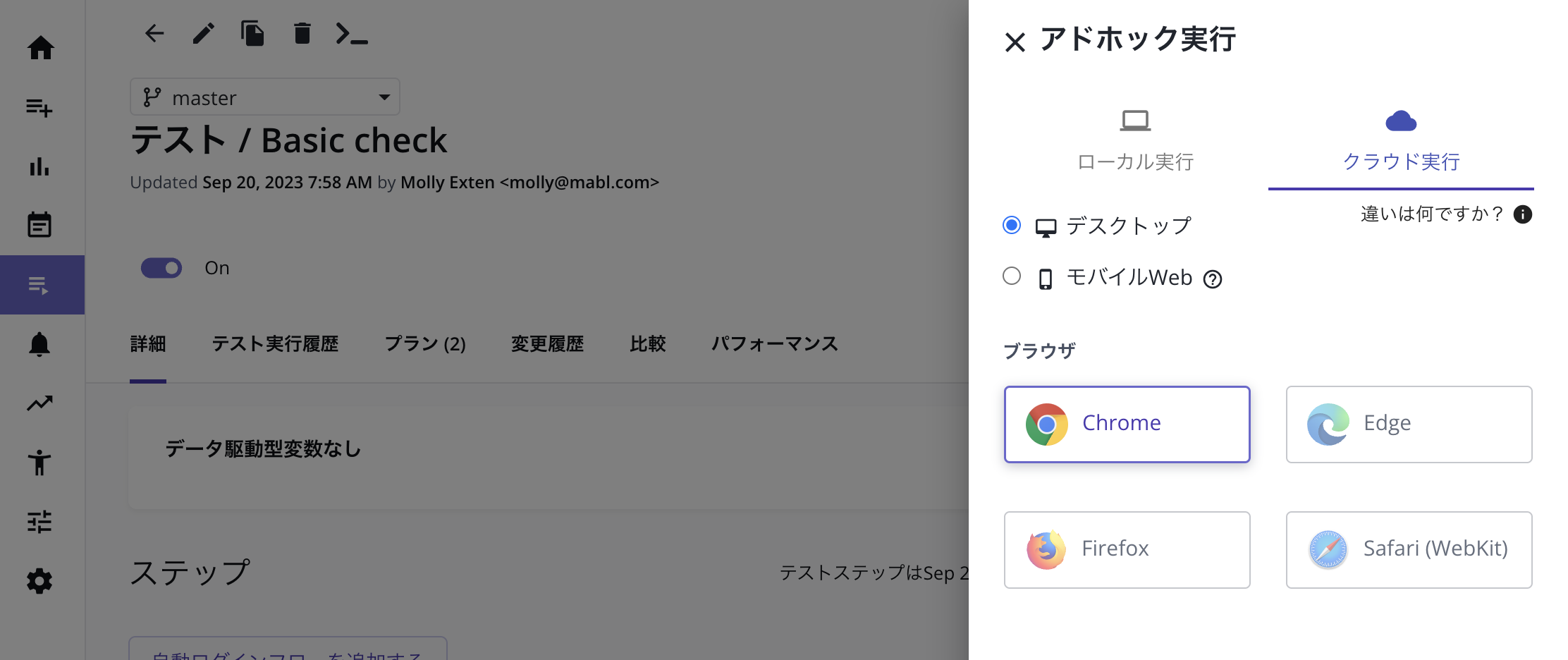Image resolution: width=1568 pixels, height=660 pixels.
Task: Choose the Firefox browser option
Action: pyautogui.click(x=1127, y=549)
